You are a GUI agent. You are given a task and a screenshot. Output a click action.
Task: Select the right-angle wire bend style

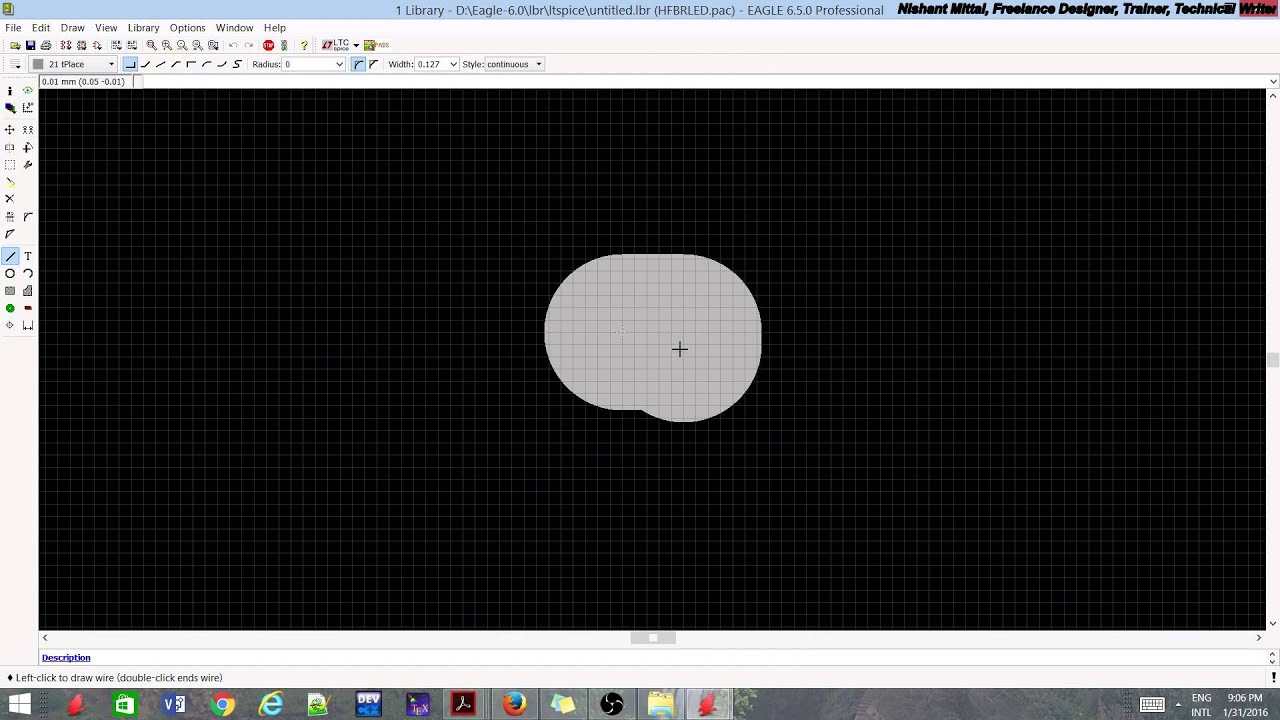pyautogui.click(x=131, y=64)
